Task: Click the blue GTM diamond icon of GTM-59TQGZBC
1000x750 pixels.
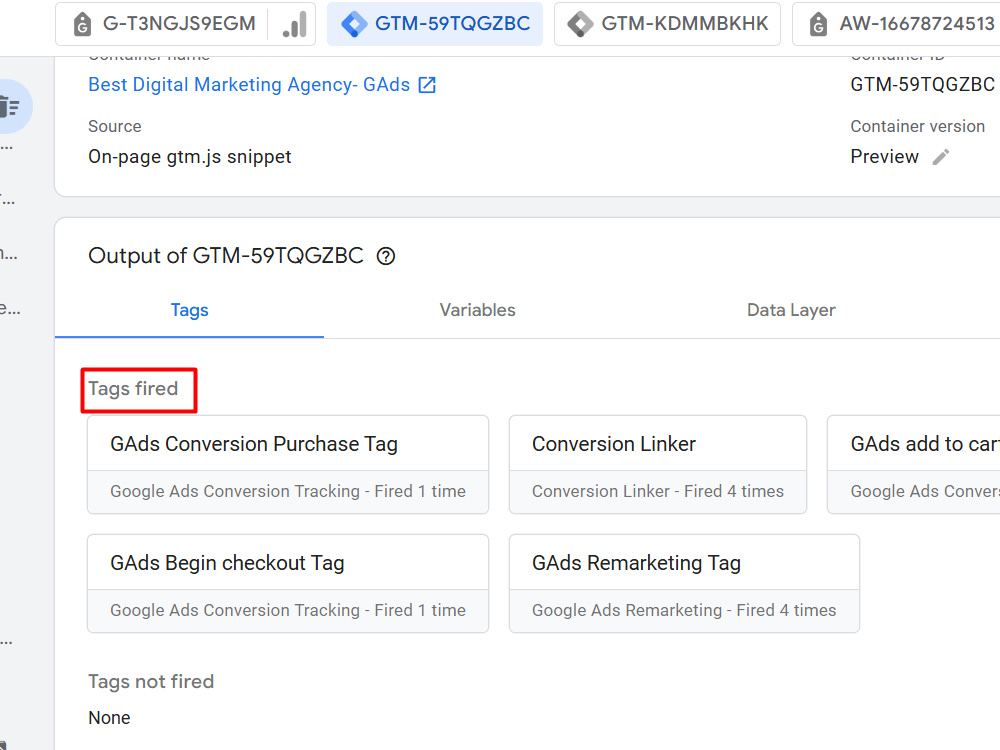Action: (x=354, y=24)
